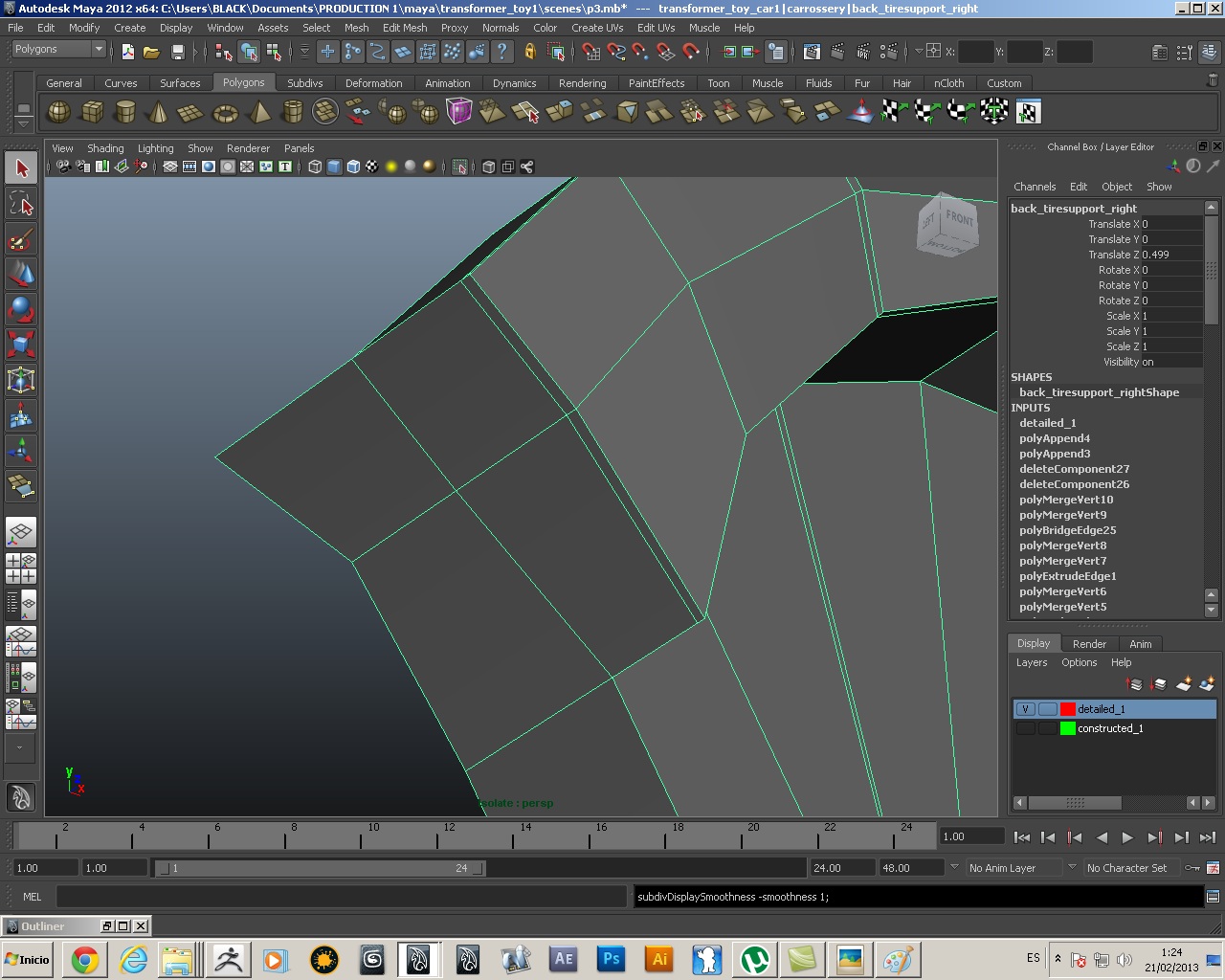Open Chrome from the taskbar

(x=84, y=959)
